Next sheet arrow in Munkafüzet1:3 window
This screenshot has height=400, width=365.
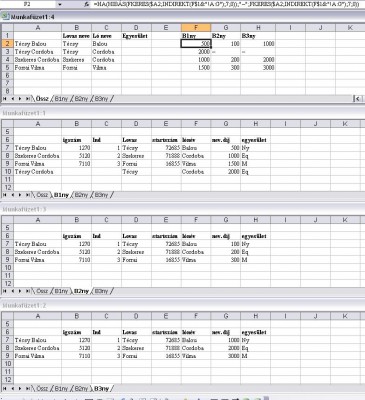[20, 291]
